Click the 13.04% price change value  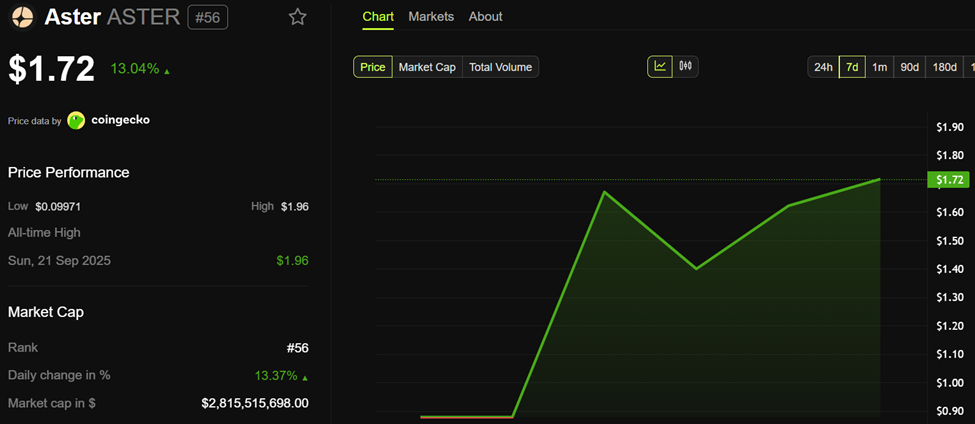[135, 69]
